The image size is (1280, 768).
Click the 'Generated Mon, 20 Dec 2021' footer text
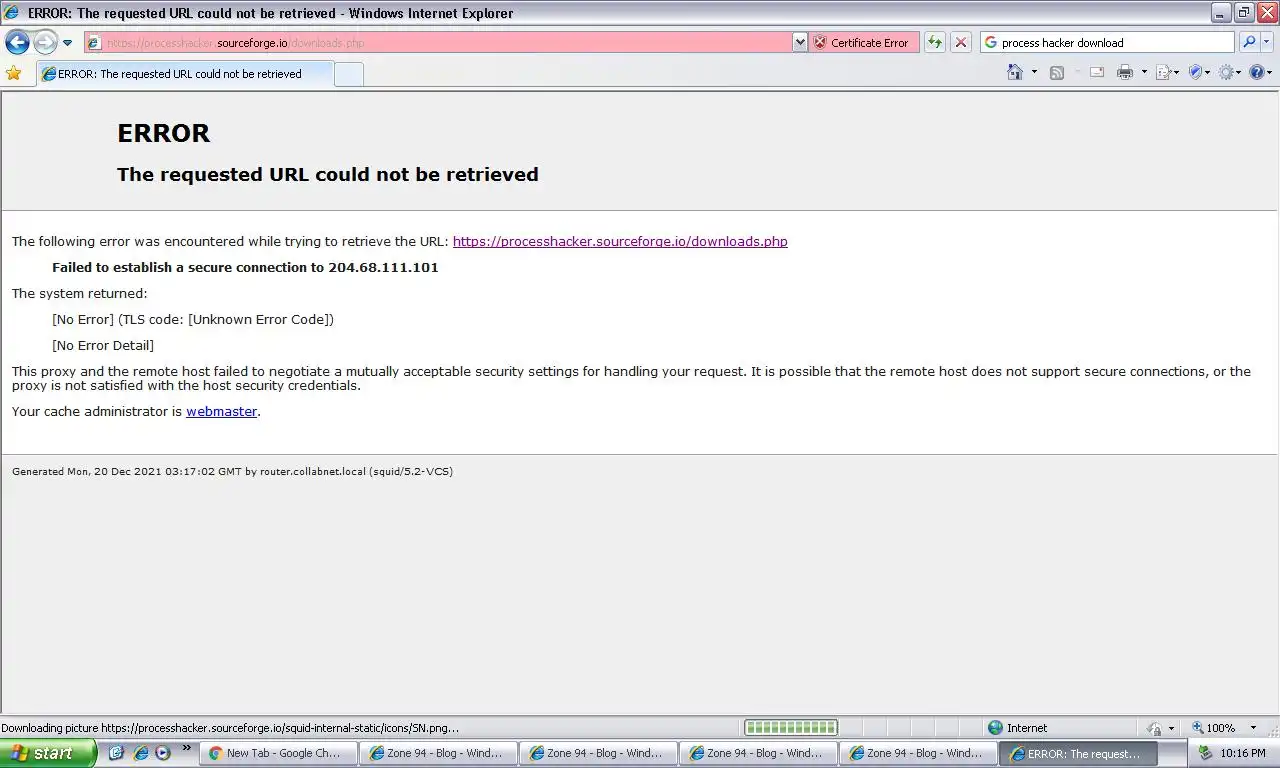(x=232, y=471)
